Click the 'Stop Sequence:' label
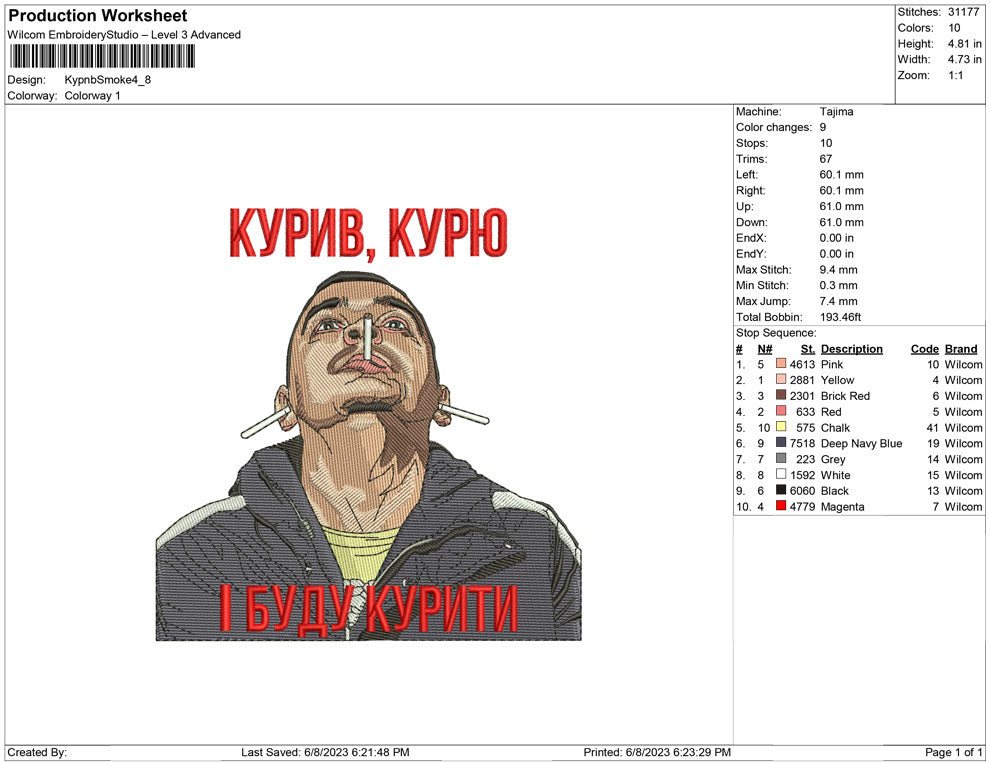This screenshot has width=990, height=762. [x=776, y=333]
